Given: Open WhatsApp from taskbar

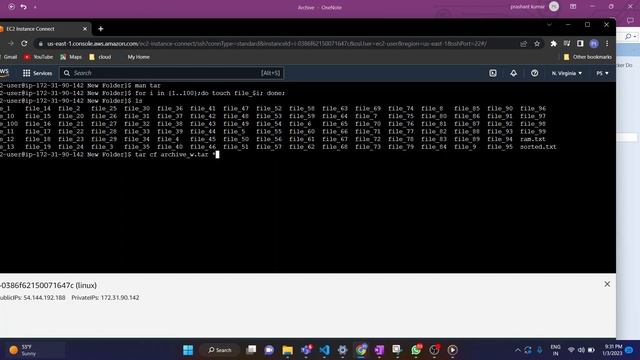Looking at the screenshot, I should pyautogui.click(x=416, y=350).
